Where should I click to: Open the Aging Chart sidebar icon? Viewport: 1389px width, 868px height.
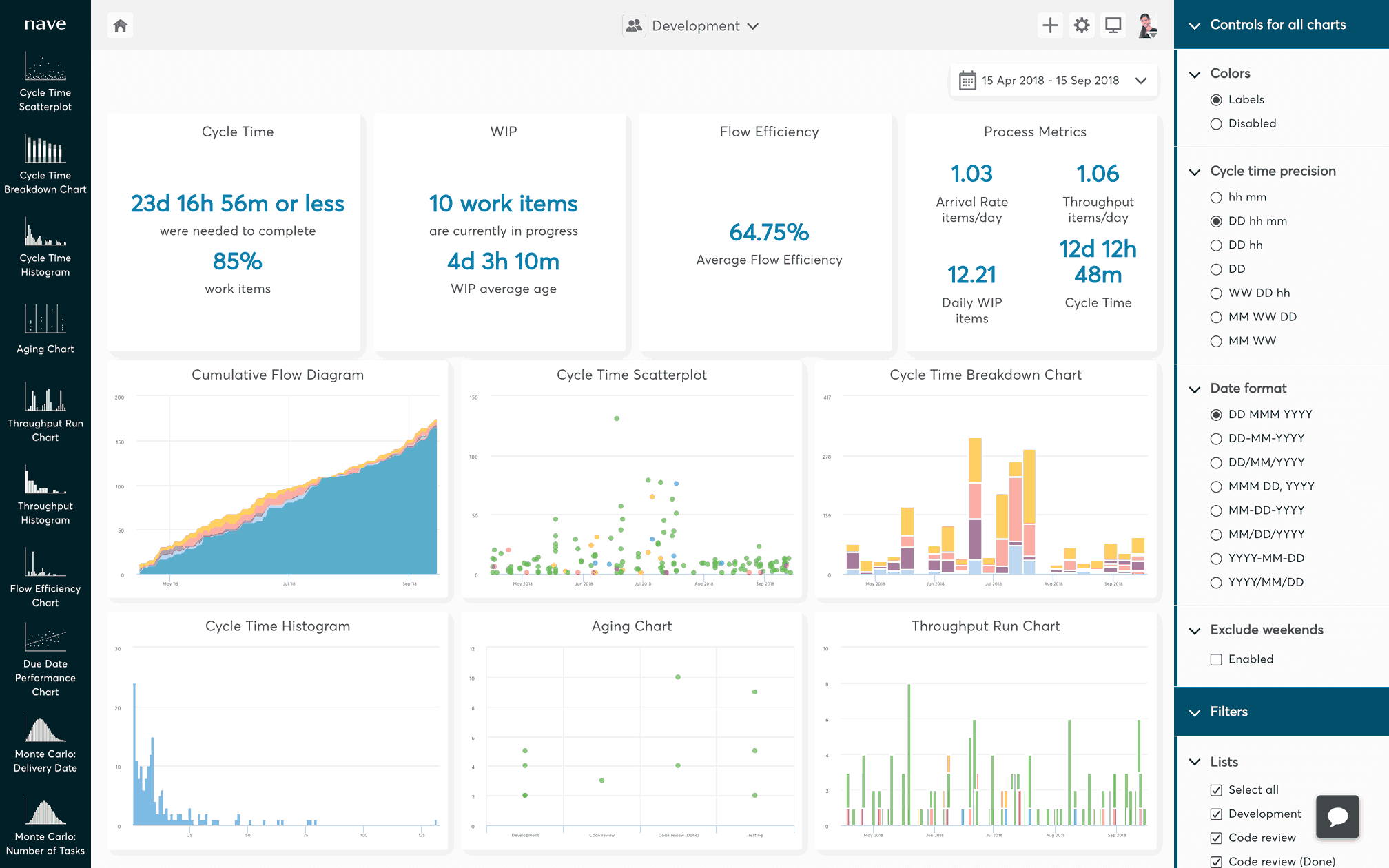click(45, 320)
